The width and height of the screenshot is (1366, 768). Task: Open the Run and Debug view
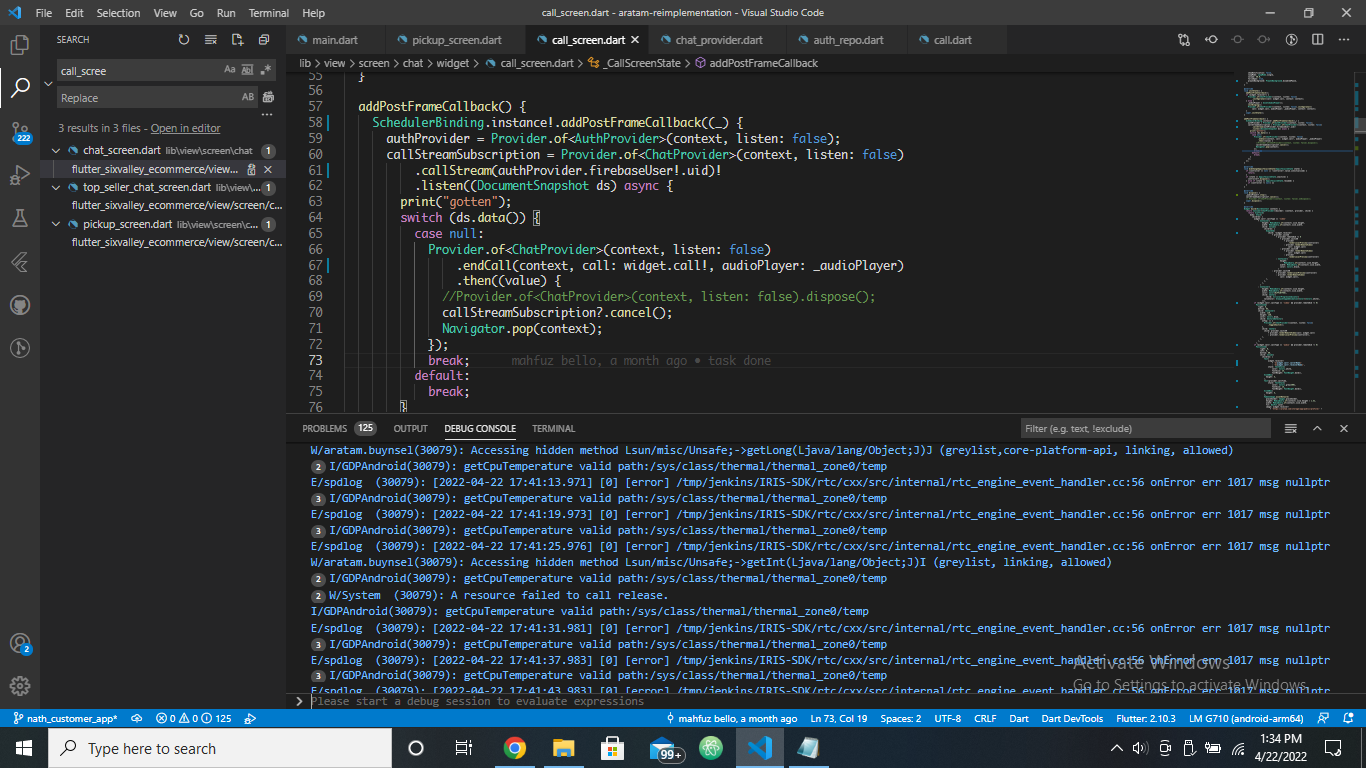(20, 176)
